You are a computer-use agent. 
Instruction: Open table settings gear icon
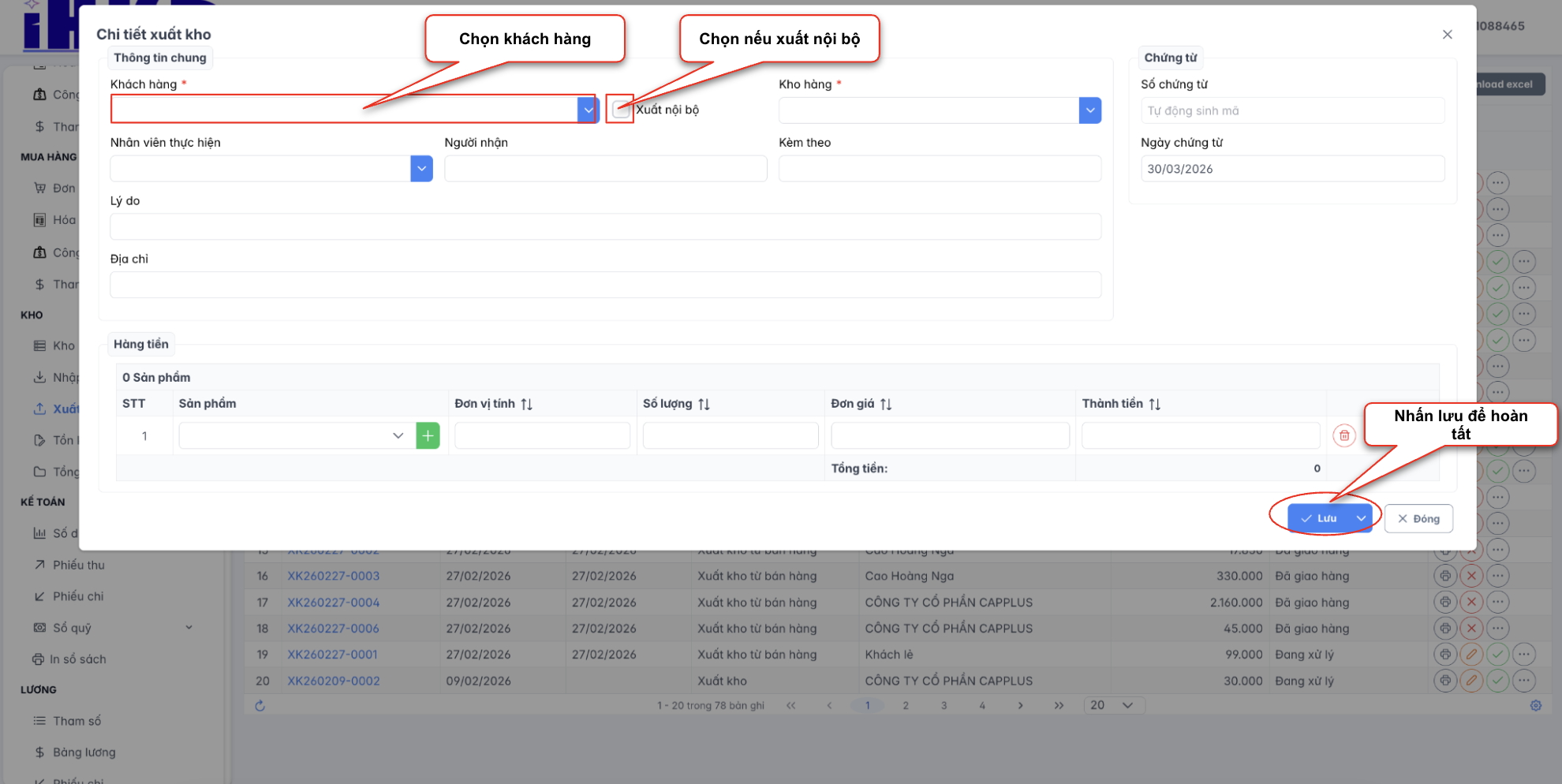tap(1535, 706)
